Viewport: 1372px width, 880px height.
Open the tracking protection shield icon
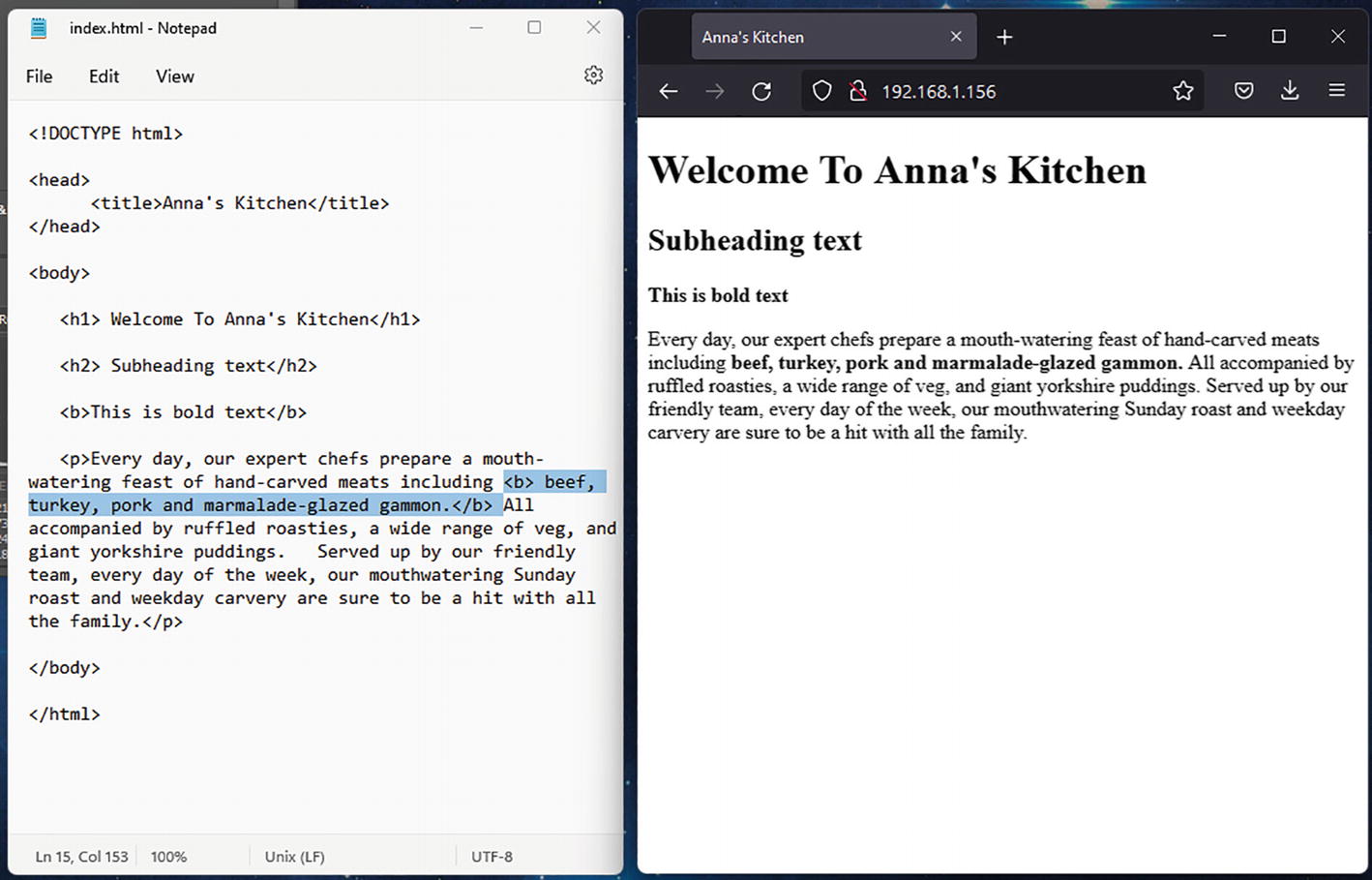click(821, 91)
